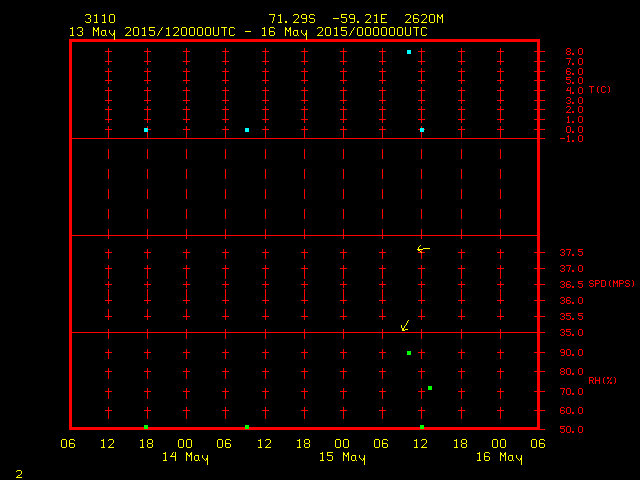This screenshot has width=640, height=480.
Task: Click the 37.5 wind speed tick label
Action: click(x=573, y=253)
